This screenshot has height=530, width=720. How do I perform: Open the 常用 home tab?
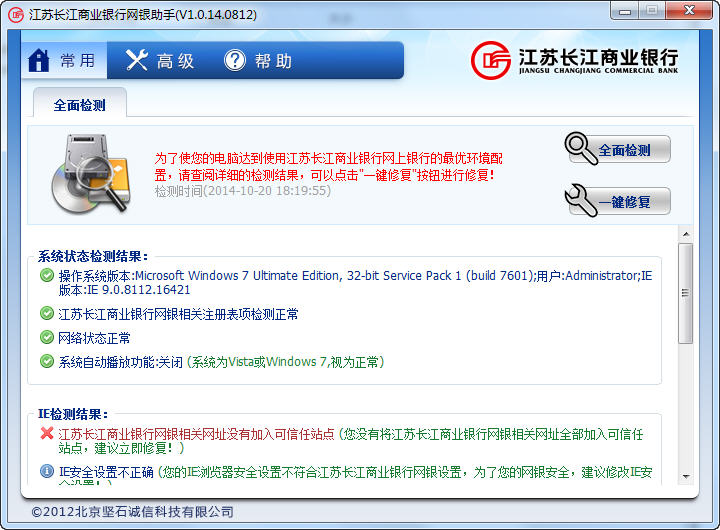click(64, 60)
